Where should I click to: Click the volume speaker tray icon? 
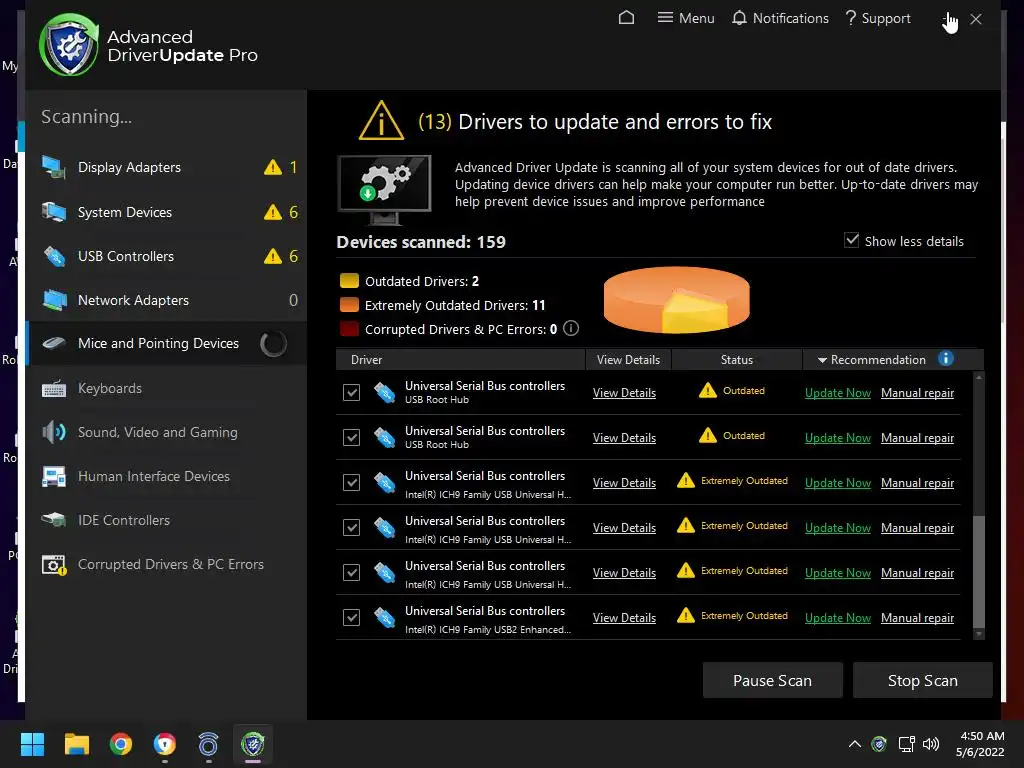(x=931, y=744)
